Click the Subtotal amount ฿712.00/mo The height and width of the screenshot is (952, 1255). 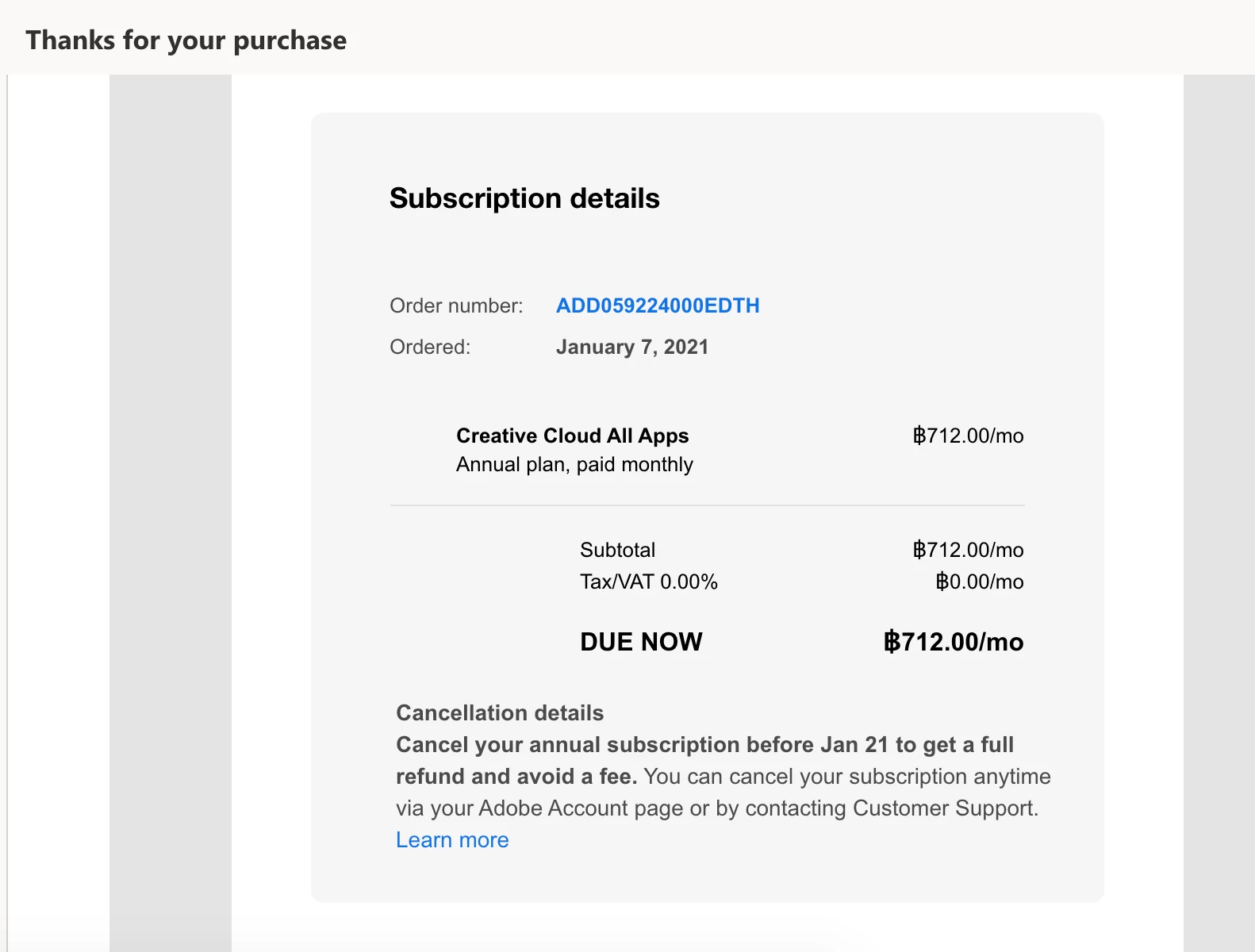click(x=968, y=550)
